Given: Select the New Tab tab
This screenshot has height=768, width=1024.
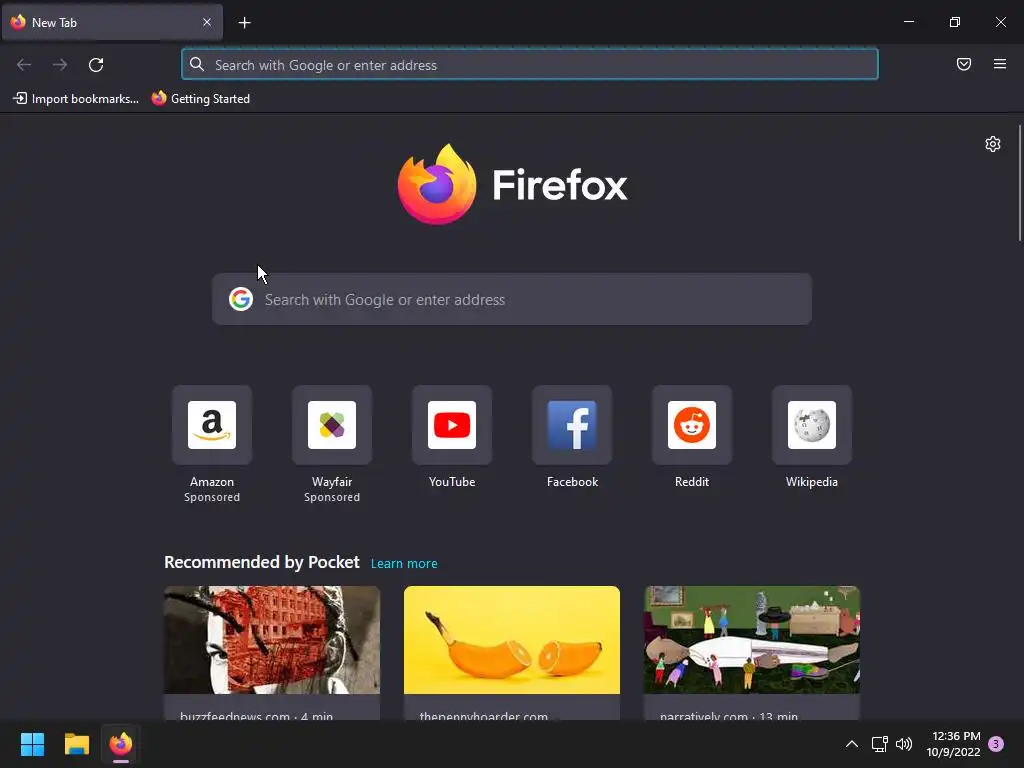Looking at the screenshot, I should (112, 22).
